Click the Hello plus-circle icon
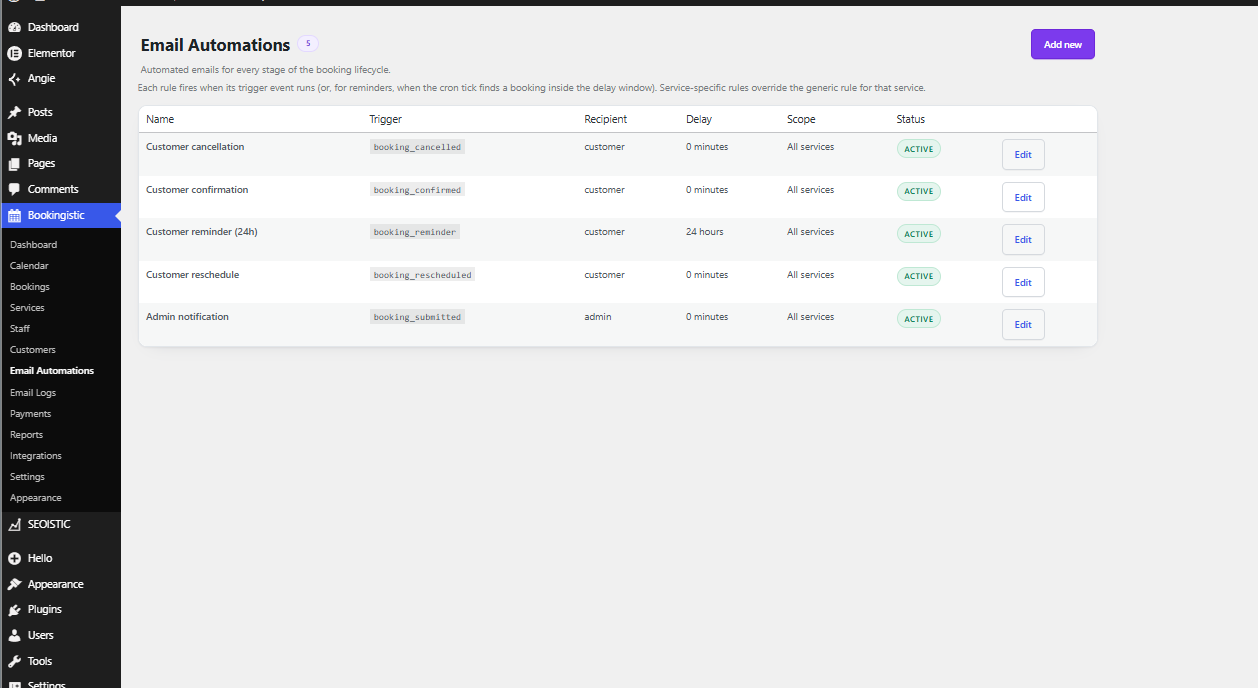This screenshot has height=688, width=1258. (14, 558)
